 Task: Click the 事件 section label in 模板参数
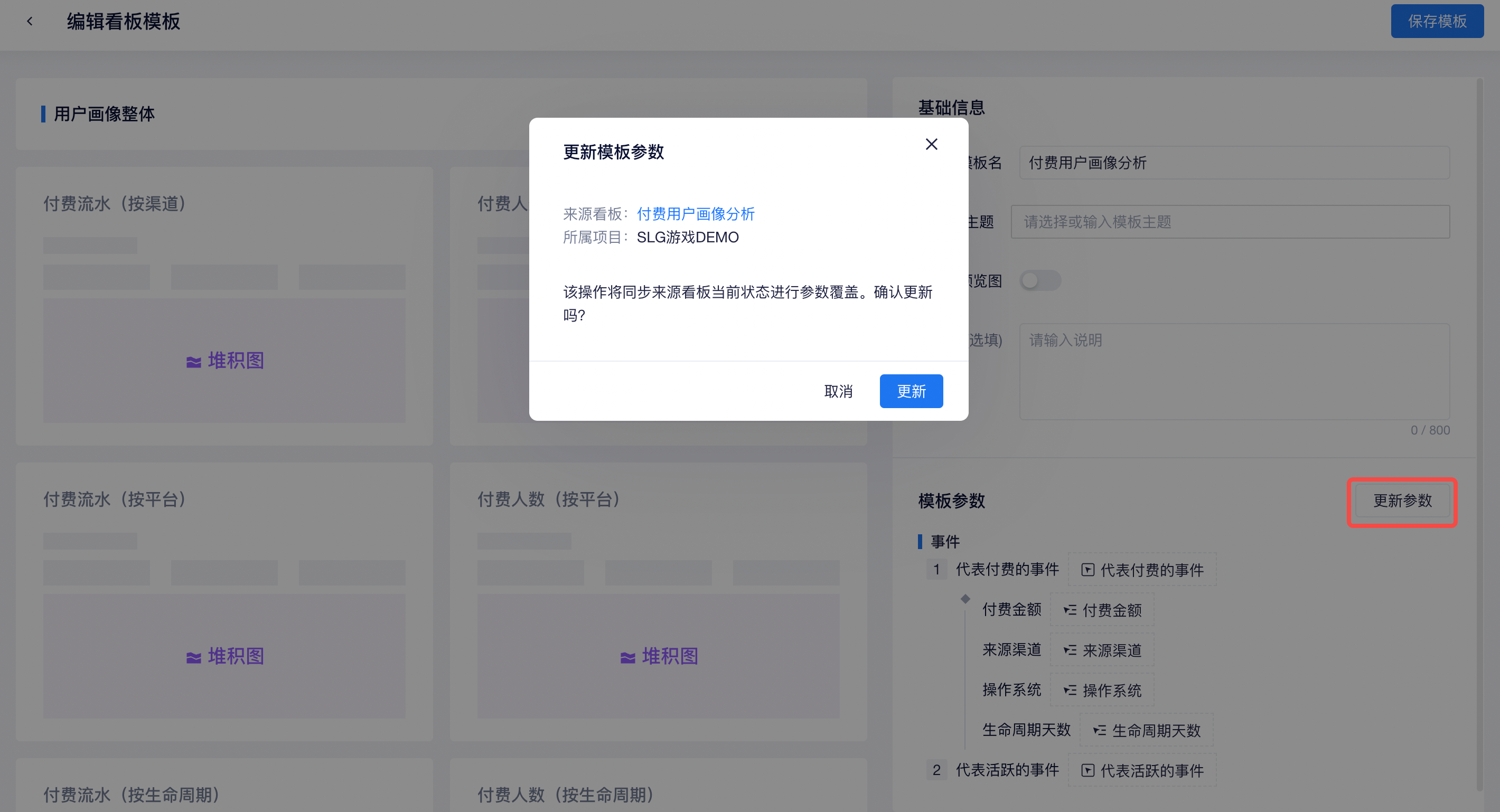944,542
